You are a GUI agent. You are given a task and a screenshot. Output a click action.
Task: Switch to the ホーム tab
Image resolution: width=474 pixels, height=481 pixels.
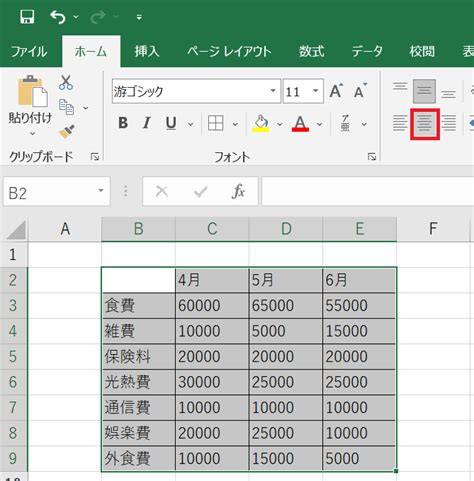pyautogui.click(x=91, y=52)
